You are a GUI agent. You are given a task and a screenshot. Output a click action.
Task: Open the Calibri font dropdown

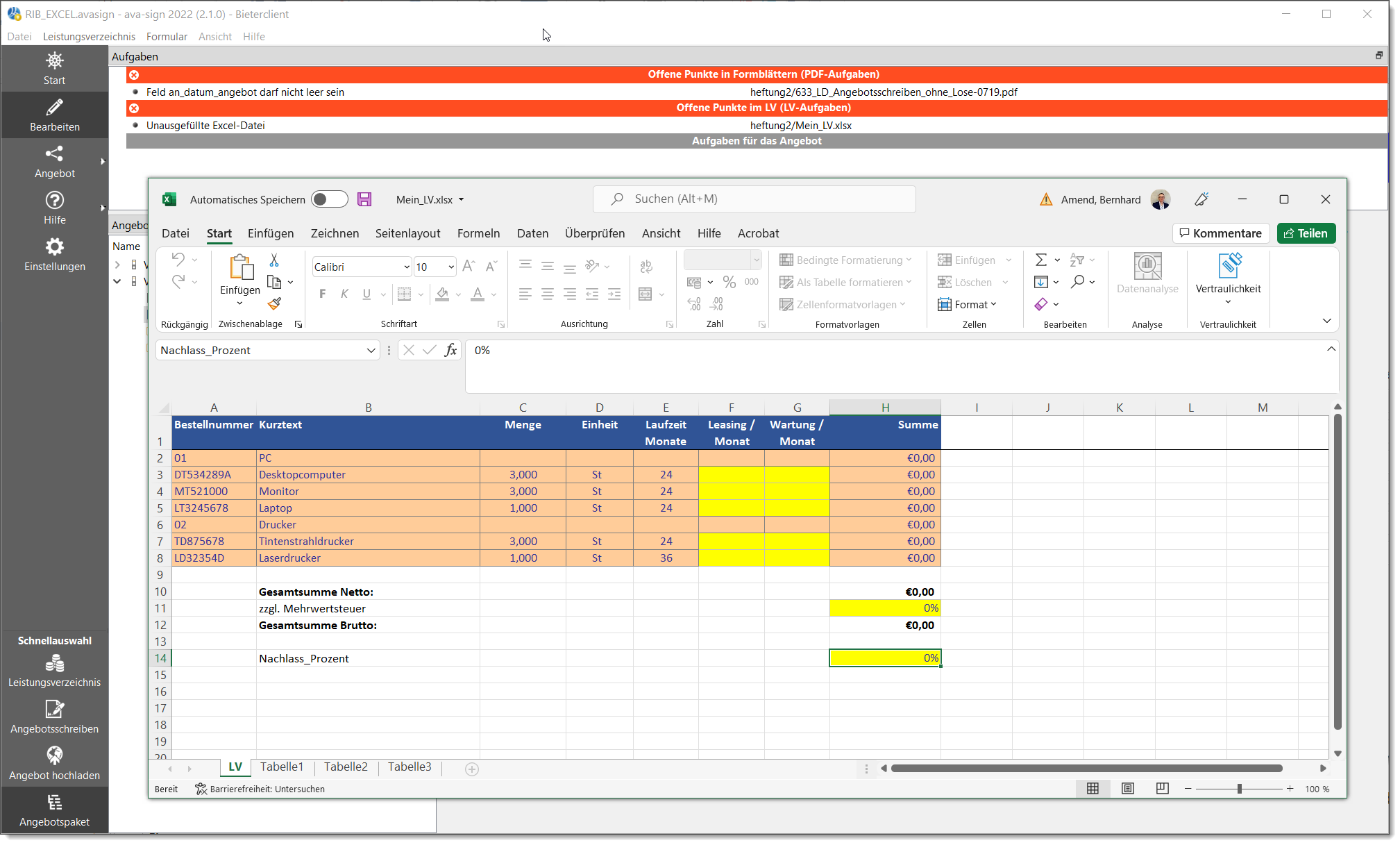click(407, 267)
